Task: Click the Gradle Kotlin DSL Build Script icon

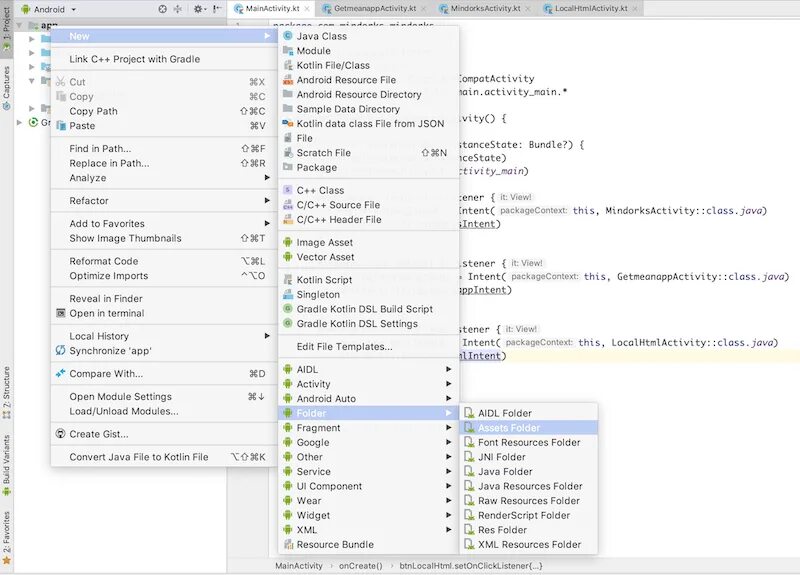Action: tap(288, 309)
